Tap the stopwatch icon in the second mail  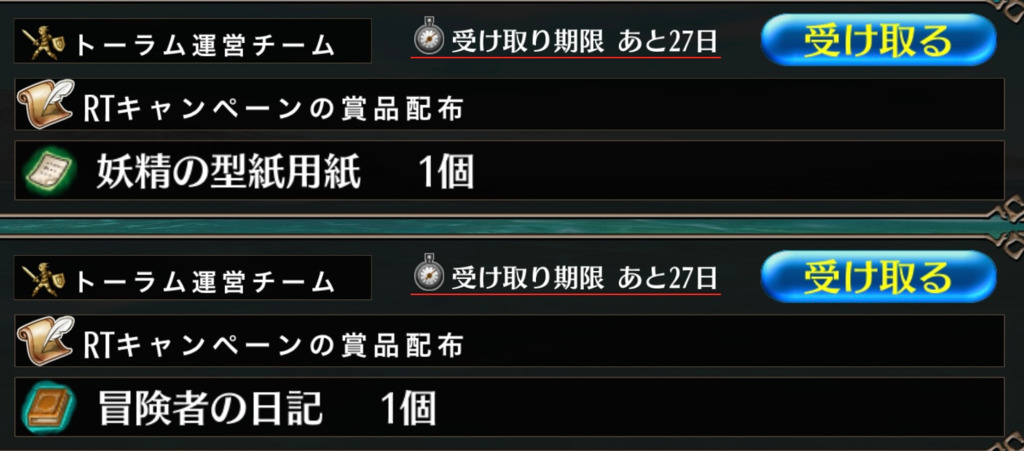coord(428,275)
